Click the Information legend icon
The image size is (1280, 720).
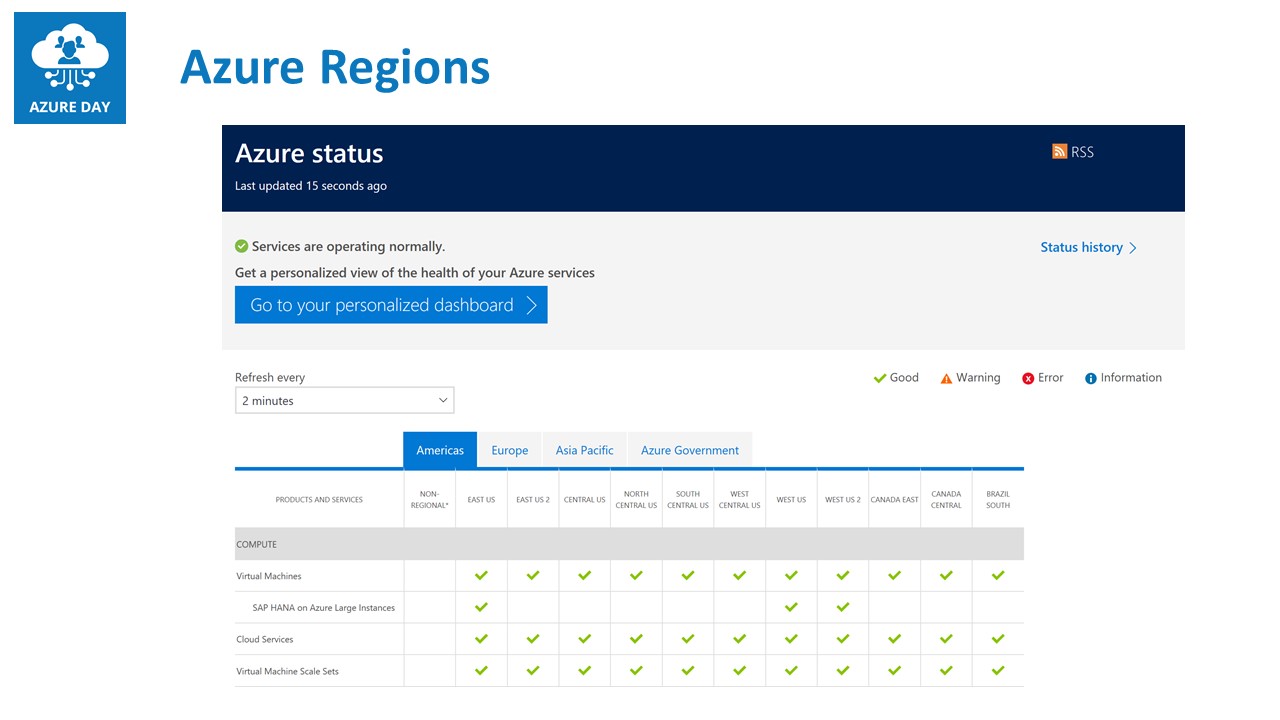pyautogui.click(x=1091, y=377)
